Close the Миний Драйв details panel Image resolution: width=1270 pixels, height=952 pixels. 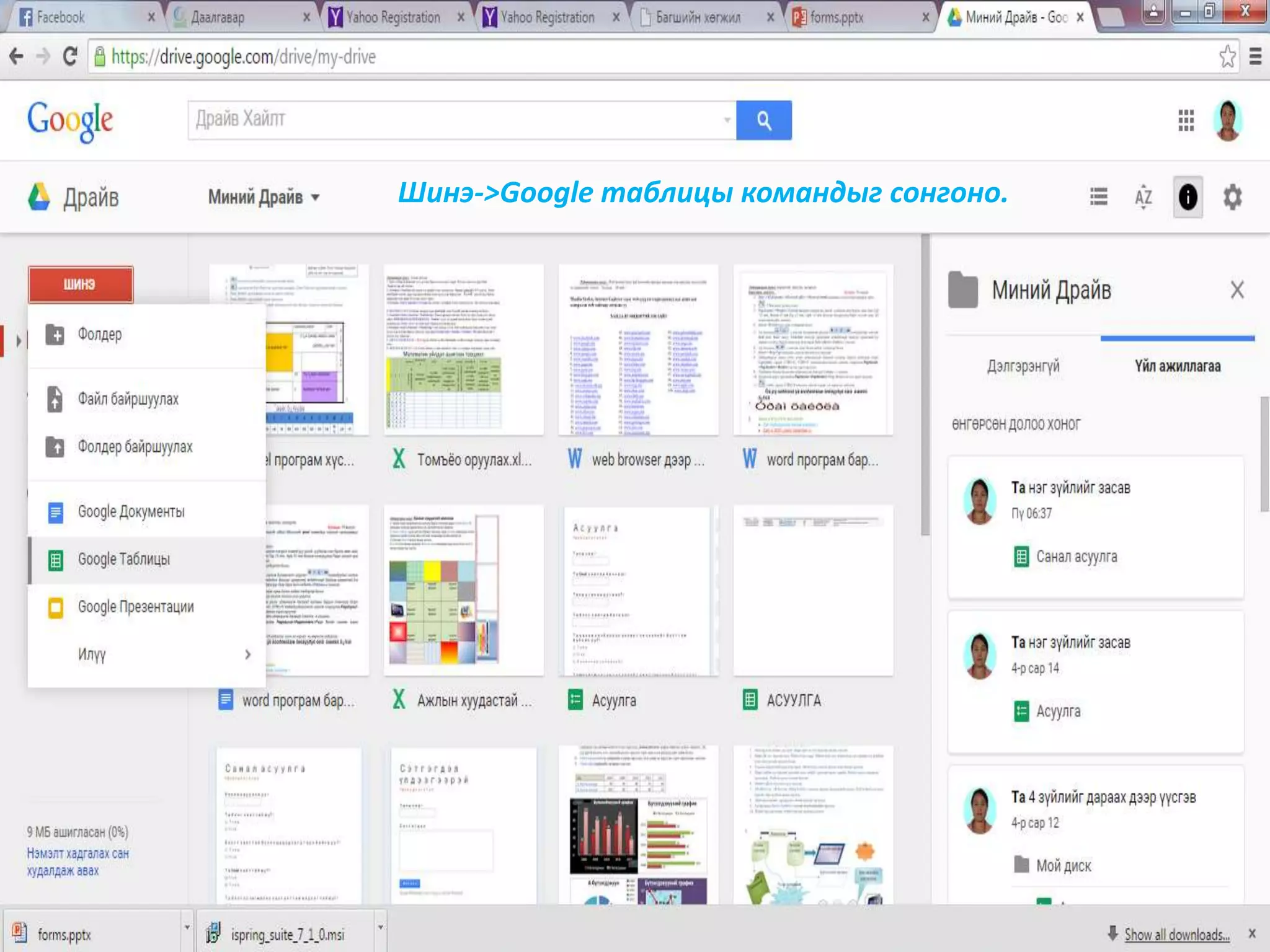point(1237,289)
